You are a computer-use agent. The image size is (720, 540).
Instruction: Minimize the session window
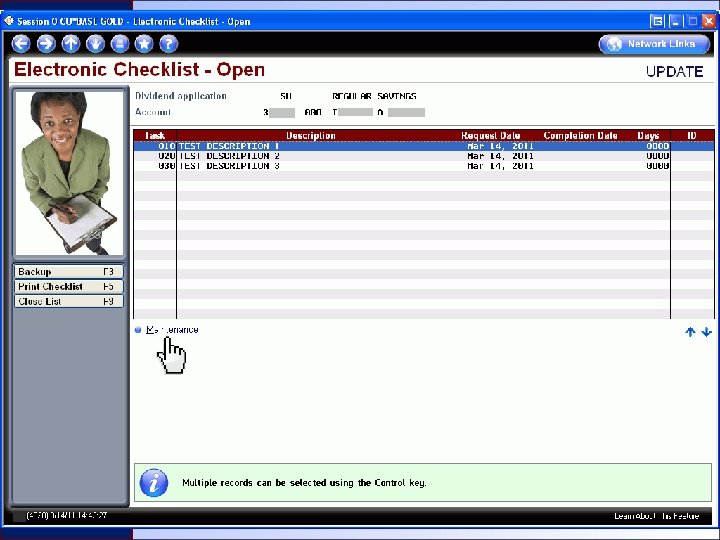coord(675,21)
